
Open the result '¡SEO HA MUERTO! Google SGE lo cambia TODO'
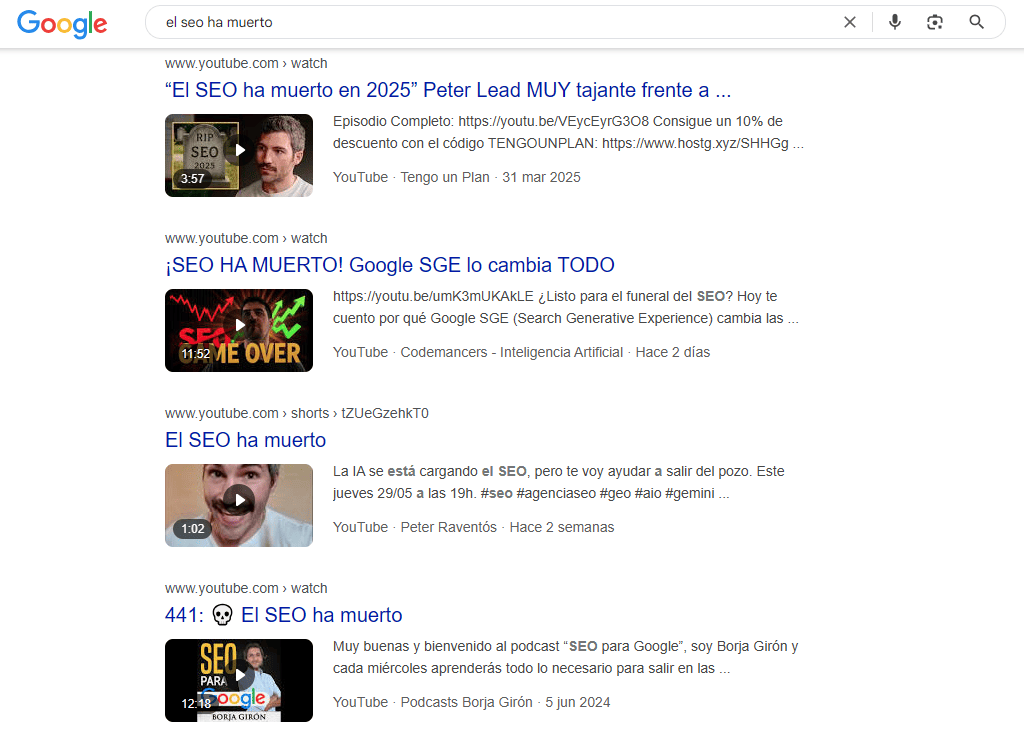pos(390,265)
